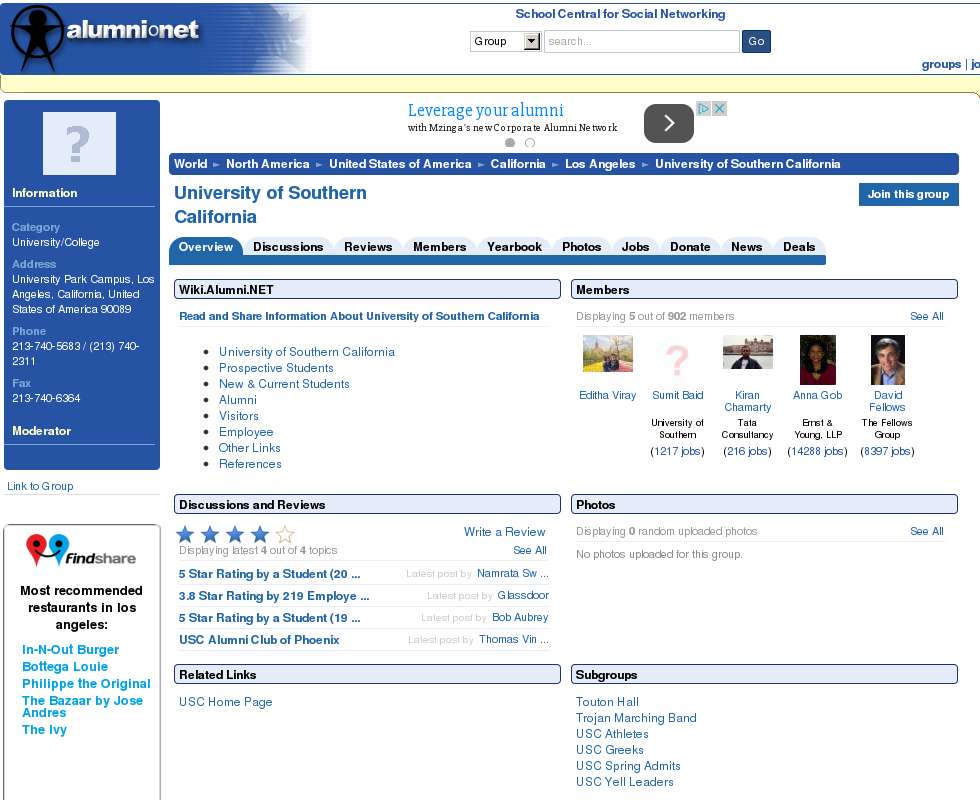Go to Los Angeles breadcrumb
This screenshot has height=800, width=980.
[600, 164]
